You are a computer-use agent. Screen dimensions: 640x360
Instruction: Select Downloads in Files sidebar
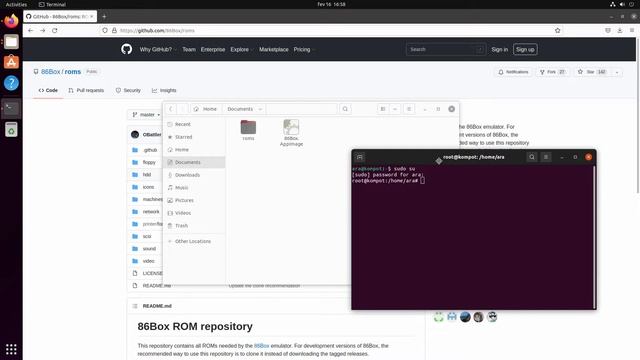point(194,175)
